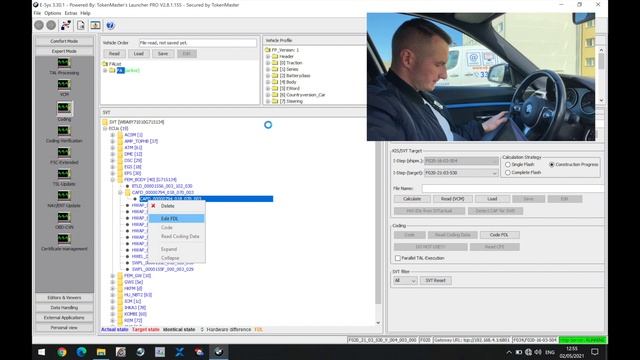Expand the DME ECU node
This screenshot has width=640, height=360.
coord(113,154)
